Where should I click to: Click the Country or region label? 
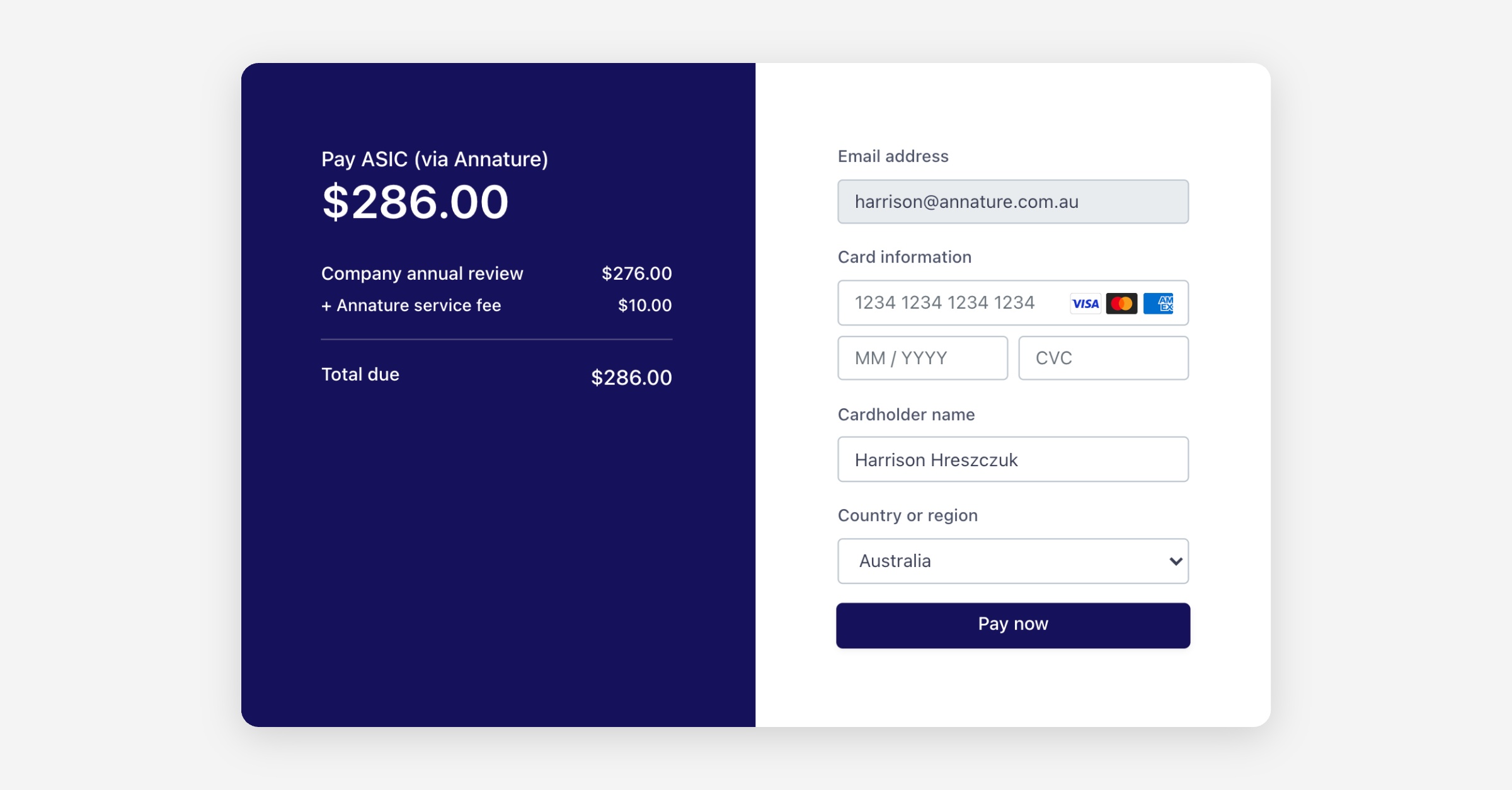(907, 515)
